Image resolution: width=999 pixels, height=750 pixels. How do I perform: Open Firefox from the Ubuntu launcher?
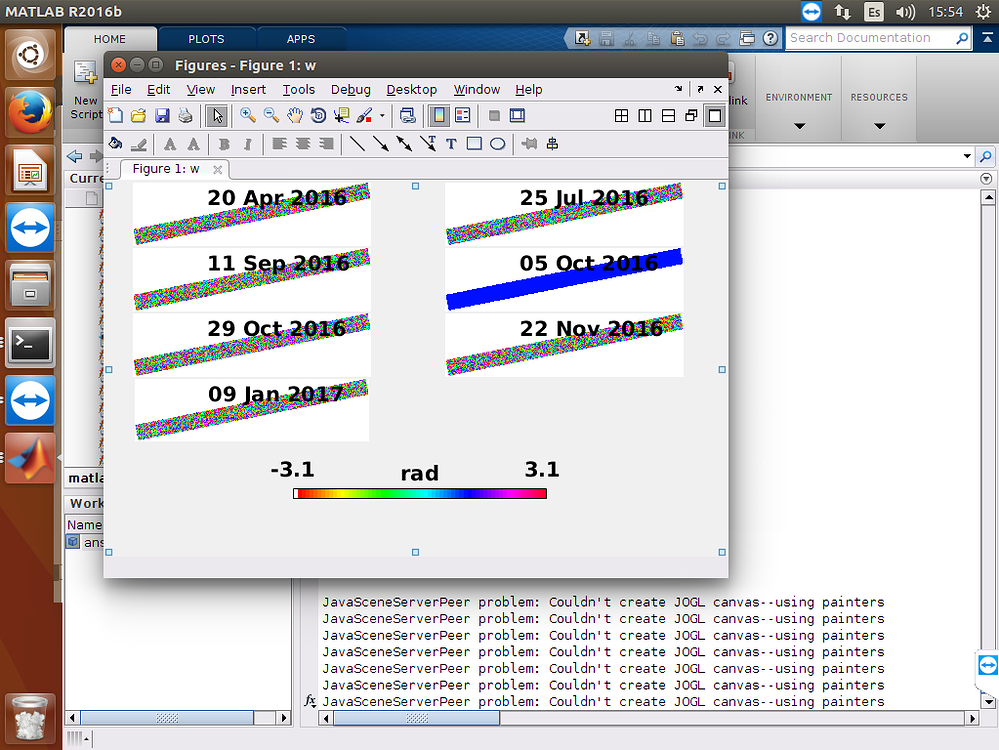click(x=30, y=112)
